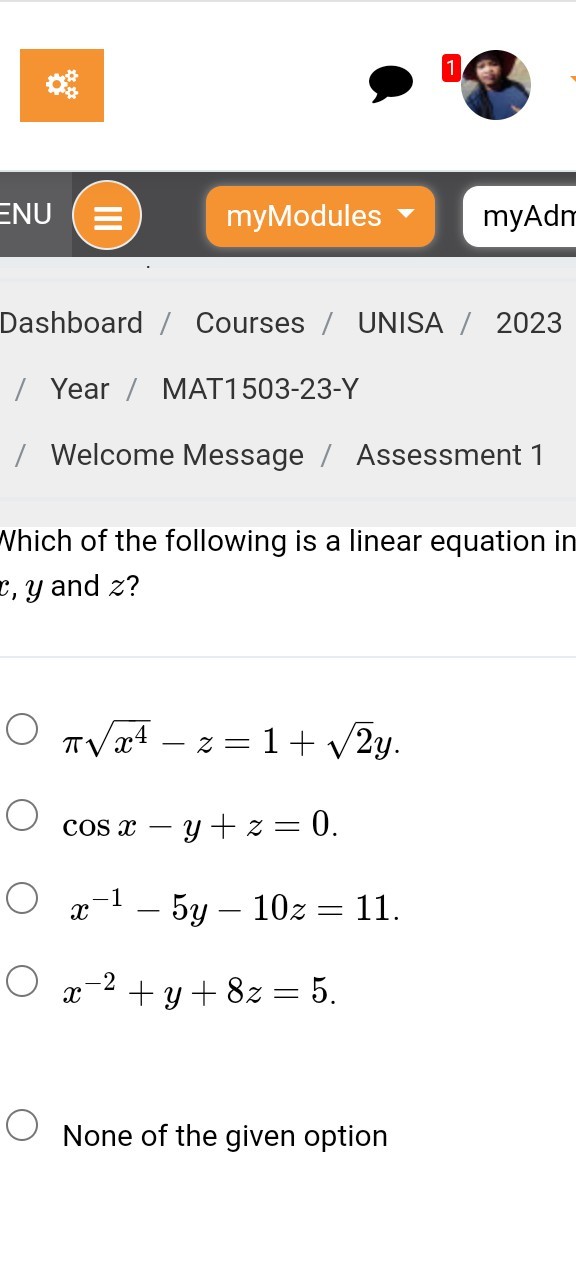Open the orange settings gears icon
Image resolution: width=576 pixels, height=1280 pixels.
click(x=62, y=86)
